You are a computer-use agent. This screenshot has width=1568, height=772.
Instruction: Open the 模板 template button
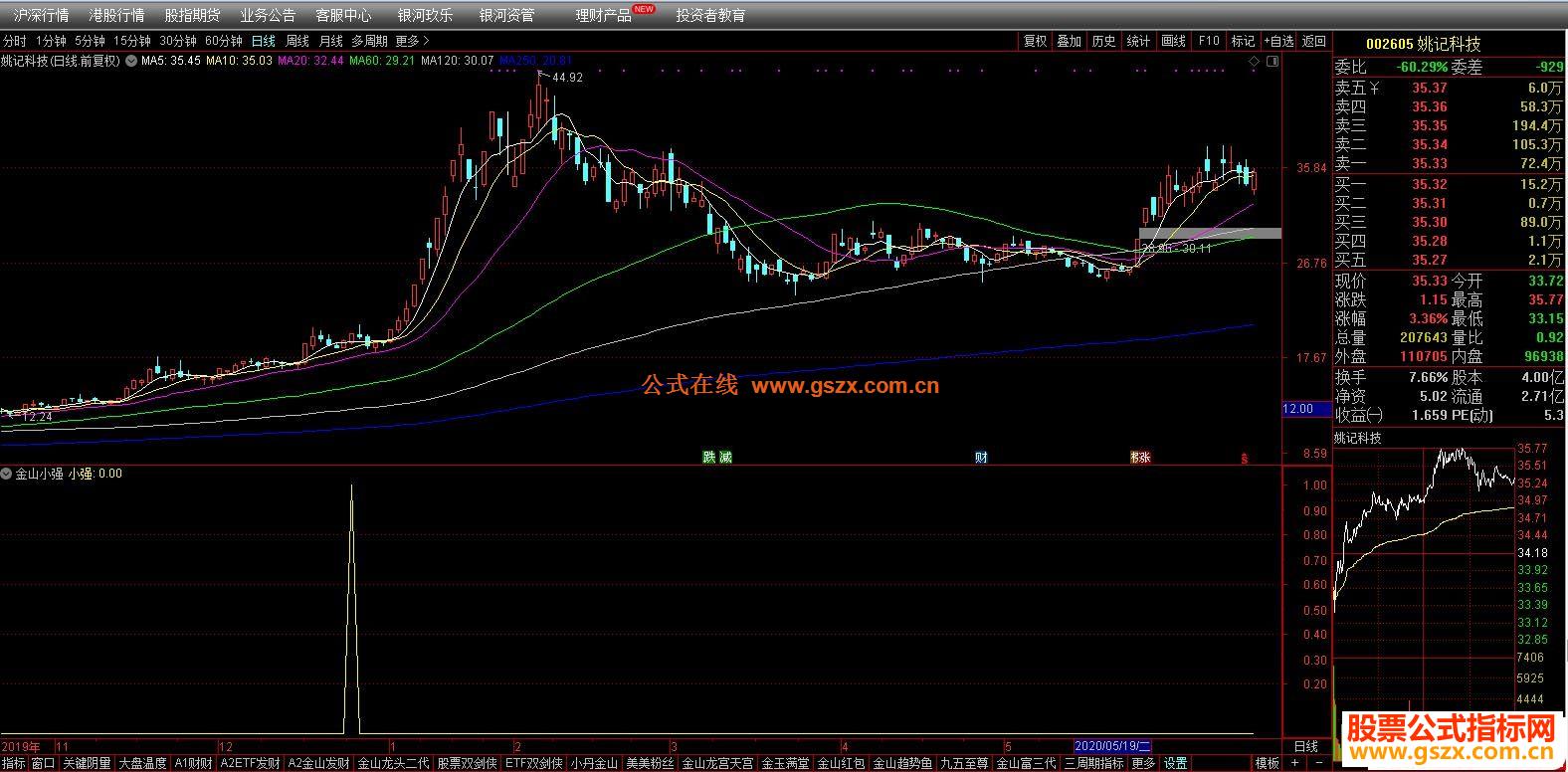tap(1268, 763)
